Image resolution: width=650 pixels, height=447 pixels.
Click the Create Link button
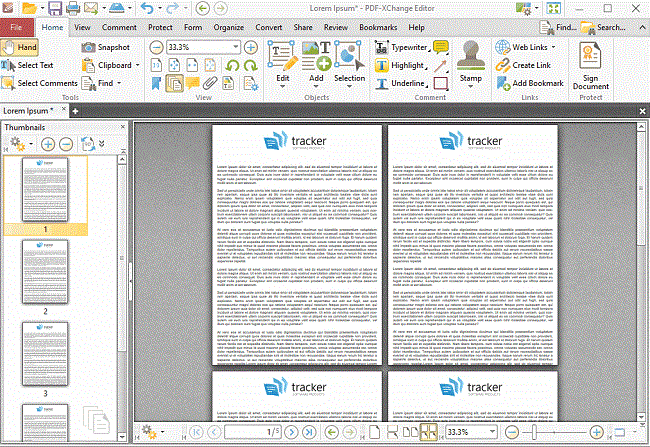click(x=529, y=65)
